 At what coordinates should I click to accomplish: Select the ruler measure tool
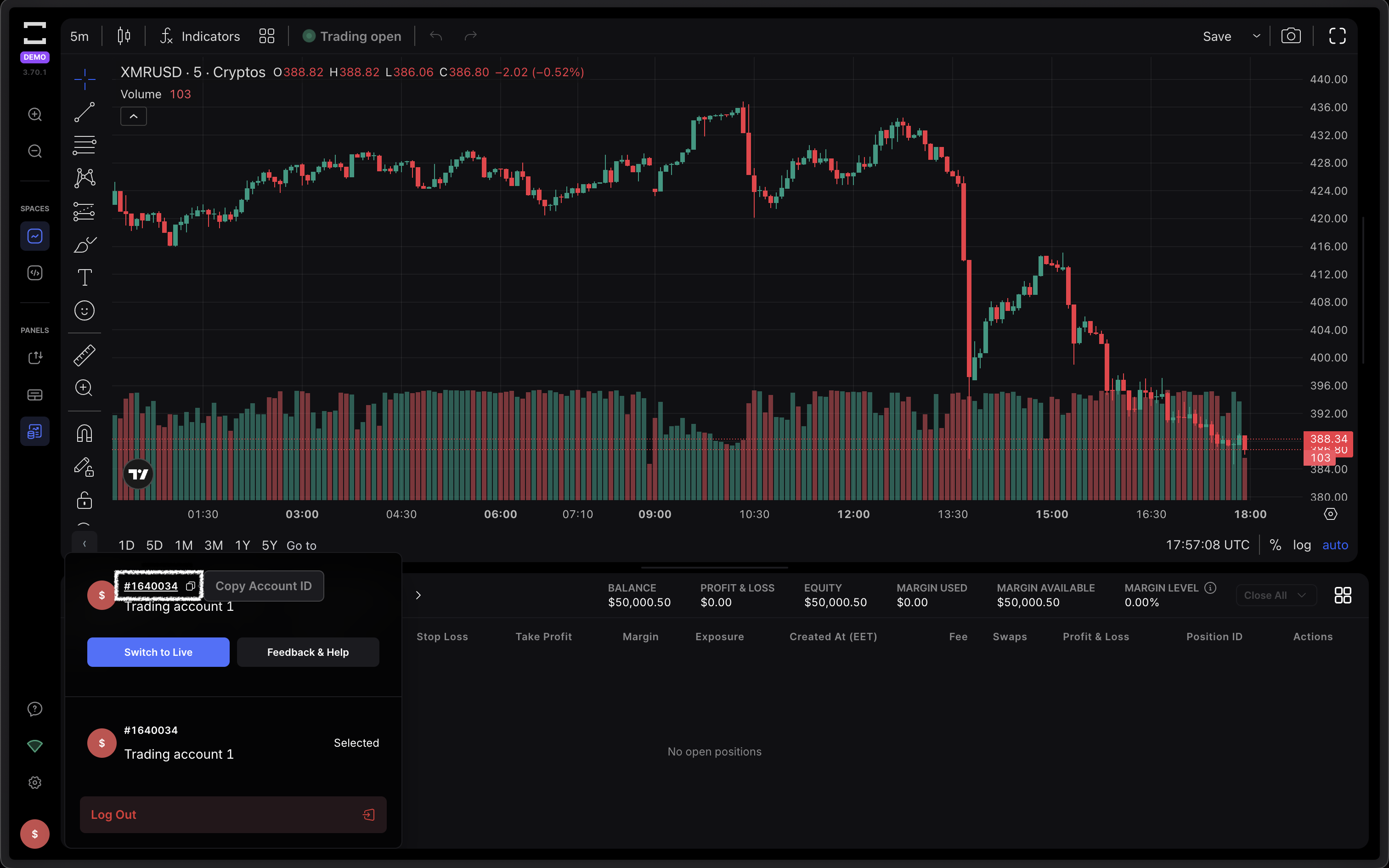click(x=85, y=355)
